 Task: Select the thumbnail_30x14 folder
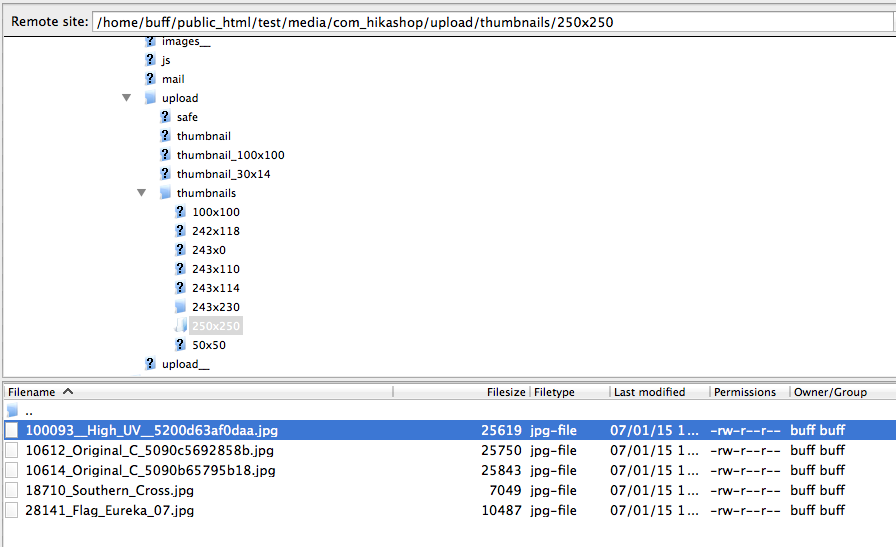(223, 174)
